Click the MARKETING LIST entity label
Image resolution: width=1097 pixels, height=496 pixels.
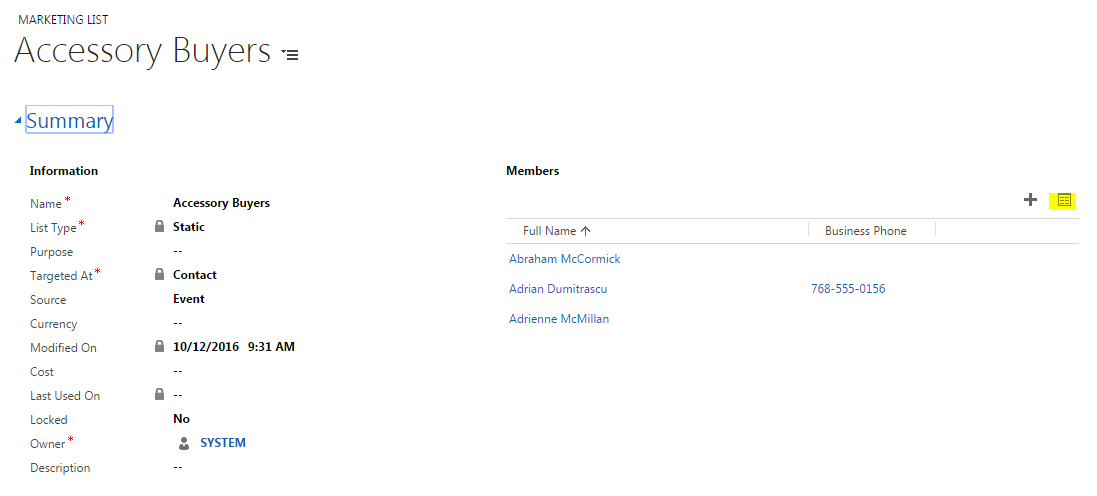point(63,20)
